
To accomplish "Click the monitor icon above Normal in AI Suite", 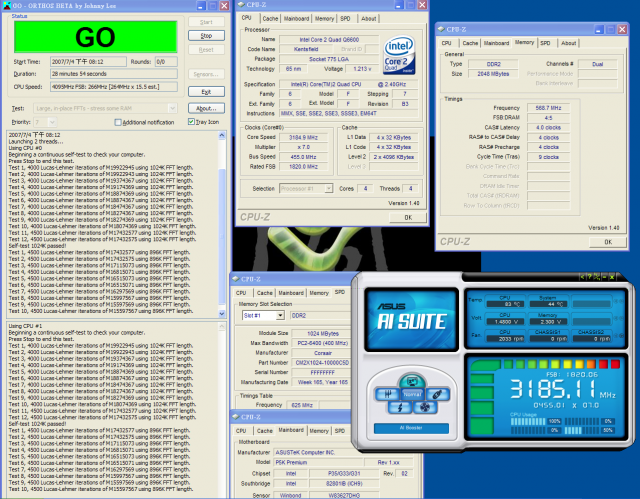I will click(x=412, y=382).
